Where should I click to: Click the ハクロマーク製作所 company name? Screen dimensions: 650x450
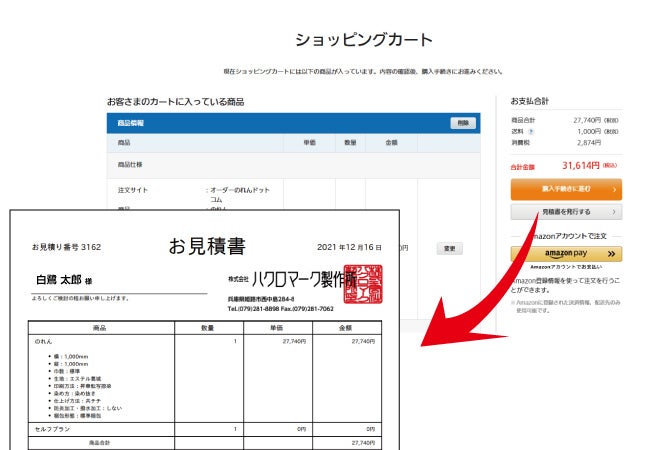pos(304,280)
